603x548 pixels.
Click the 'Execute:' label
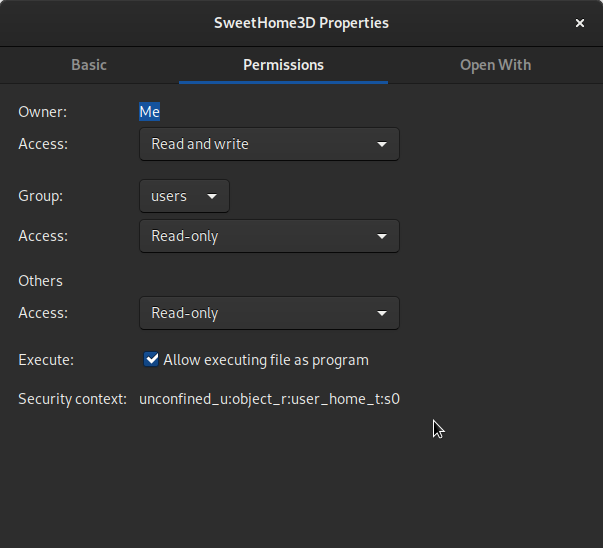tap(46, 360)
